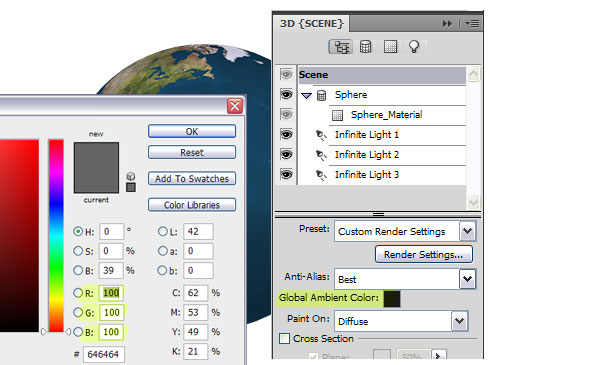Click the 3D {SCENE} panel tab
600x365 pixels.
[x=311, y=24]
